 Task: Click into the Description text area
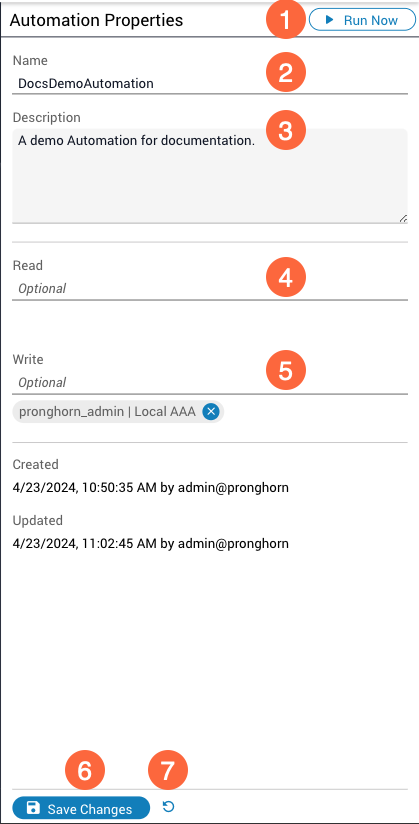(210, 176)
